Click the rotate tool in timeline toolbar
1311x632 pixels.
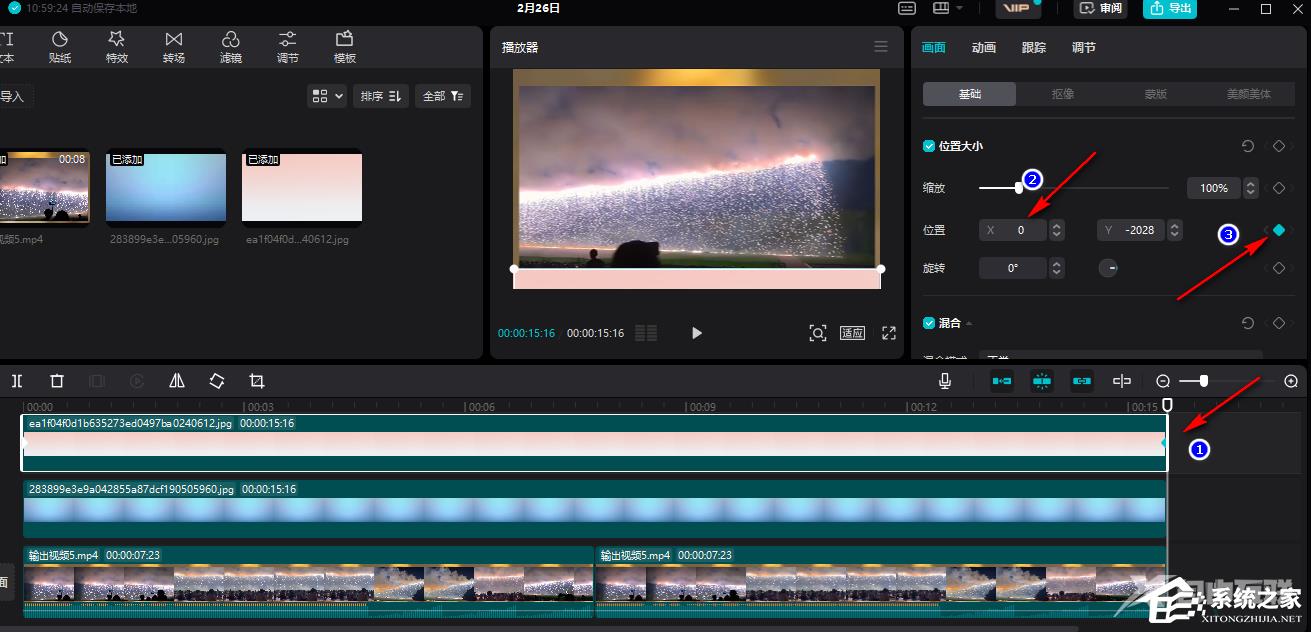[x=217, y=381]
